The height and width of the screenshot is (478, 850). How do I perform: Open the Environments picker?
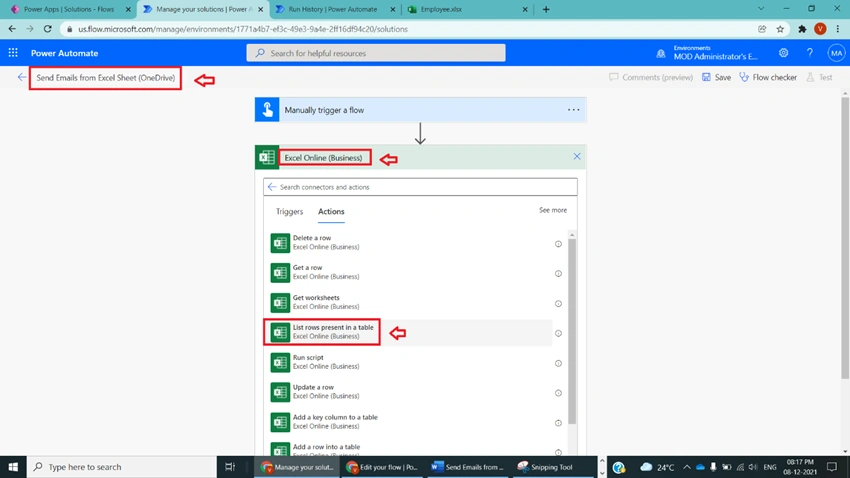tap(707, 53)
